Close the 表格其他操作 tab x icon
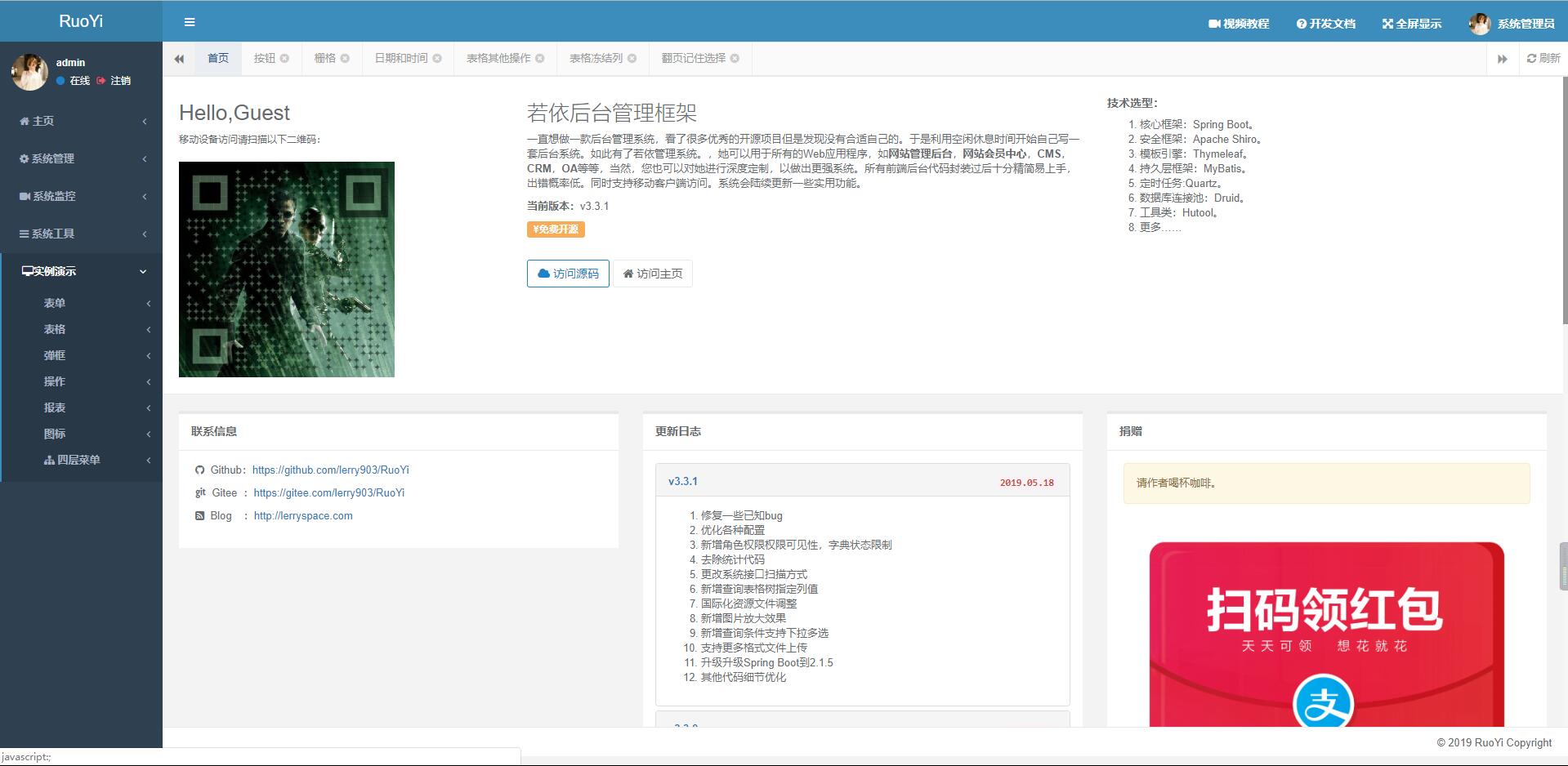 pos(540,58)
